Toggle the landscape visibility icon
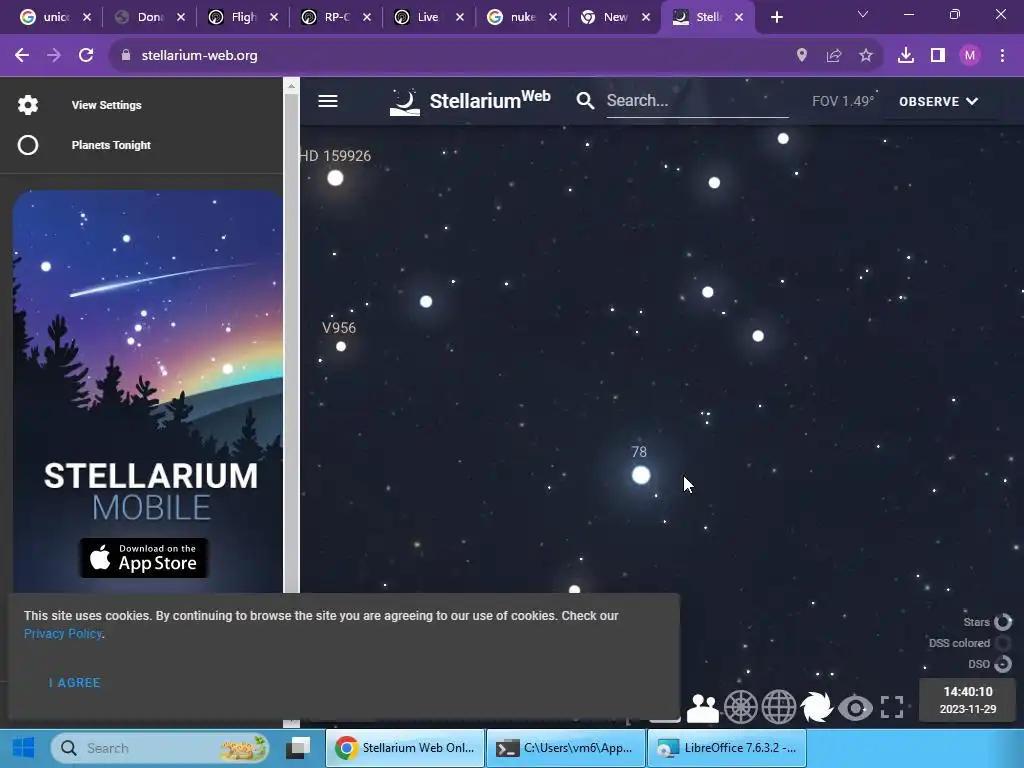Image resolution: width=1024 pixels, height=768 pixels. (703, 708)
